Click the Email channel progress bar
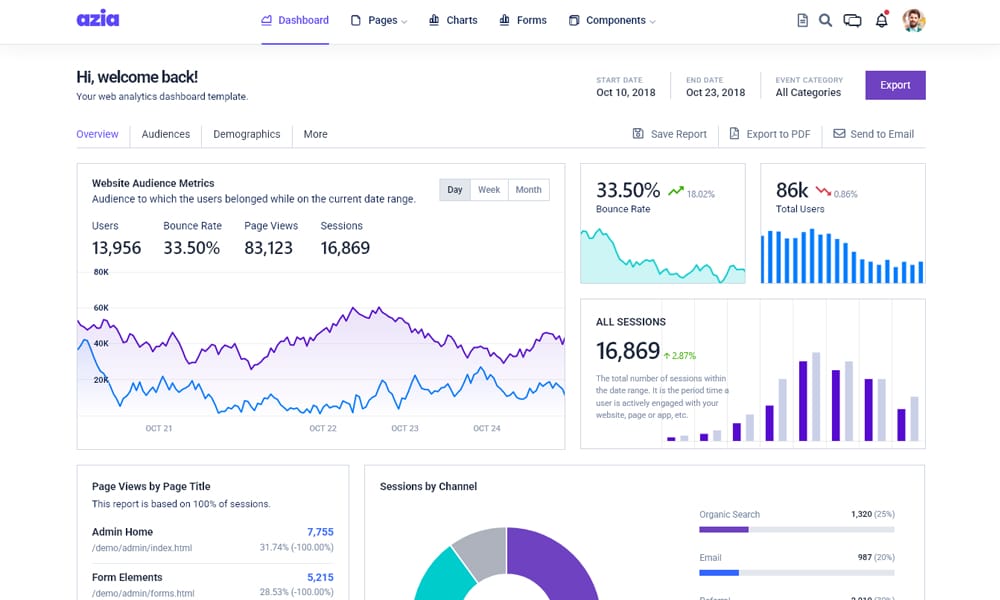Screen dimensions: 1000x600 pyautogui.click(x=797, y=573)
